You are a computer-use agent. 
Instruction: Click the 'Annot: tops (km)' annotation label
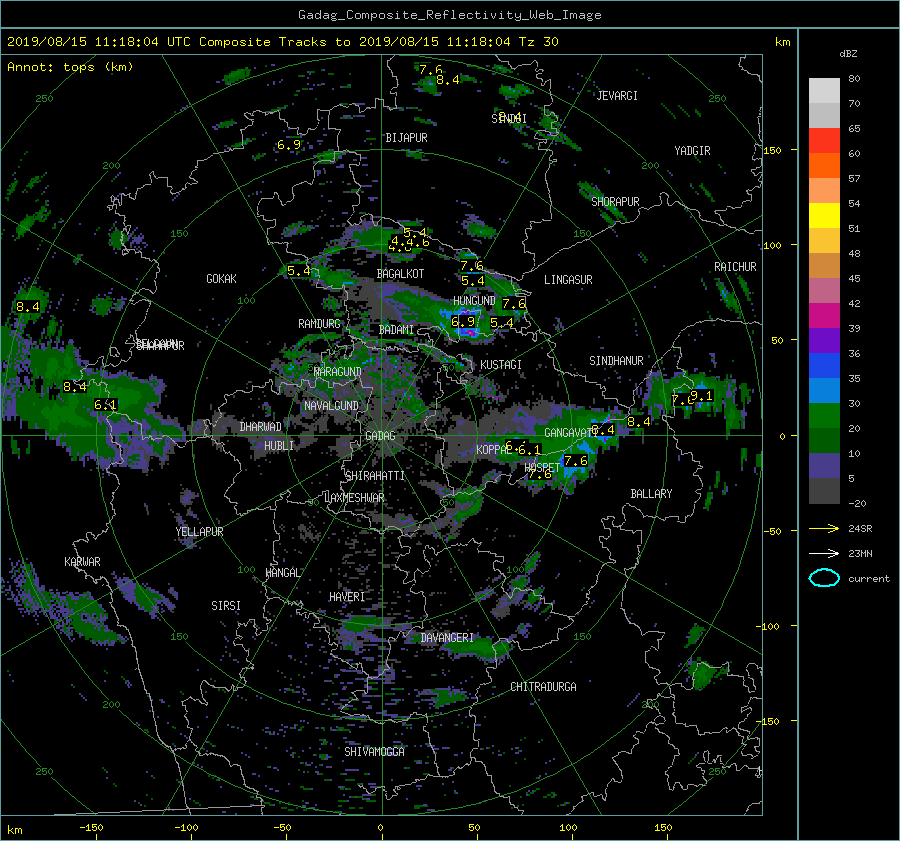pyautogui.click(x=70, y=67)
